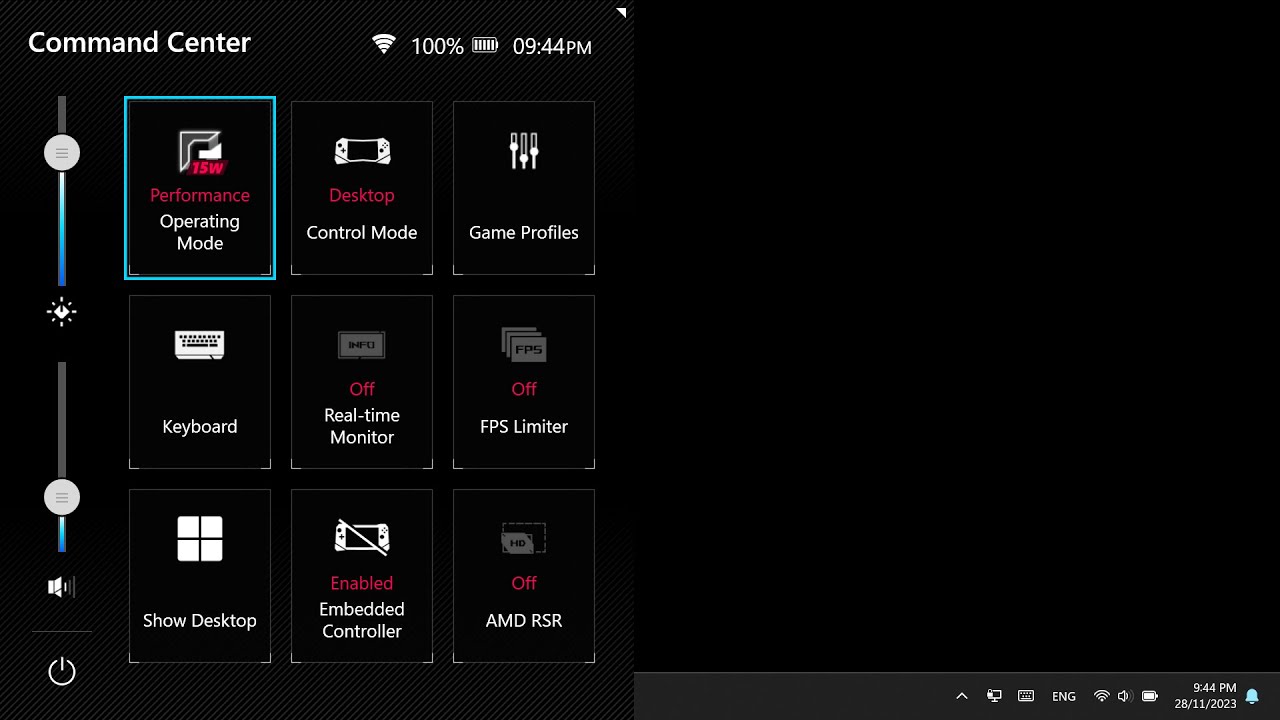Click the notification bell in the taskbar
The width and height of the screenshot is (1280, 720).
(x=1252, y=695)
